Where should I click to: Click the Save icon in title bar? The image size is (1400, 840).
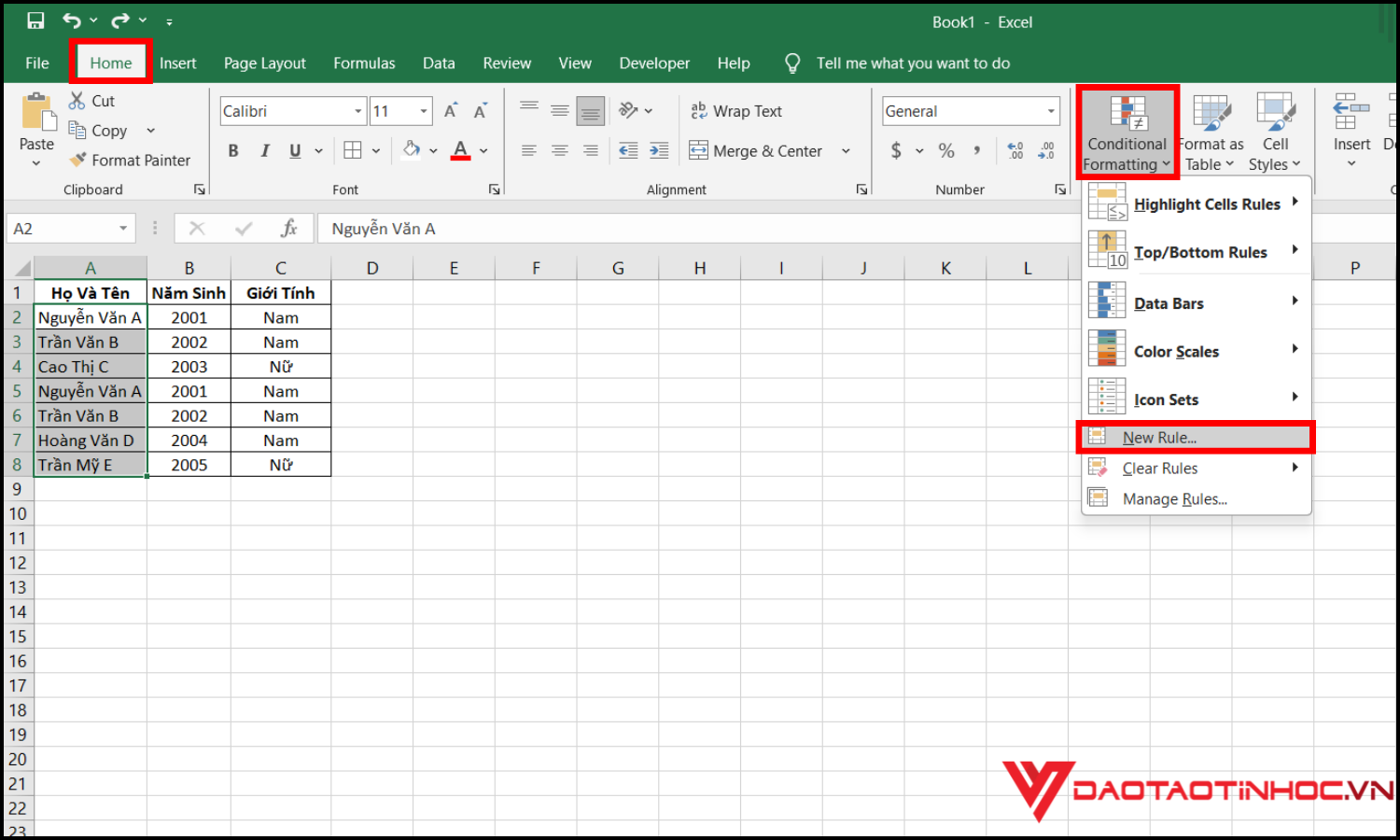tap(35, 21)
